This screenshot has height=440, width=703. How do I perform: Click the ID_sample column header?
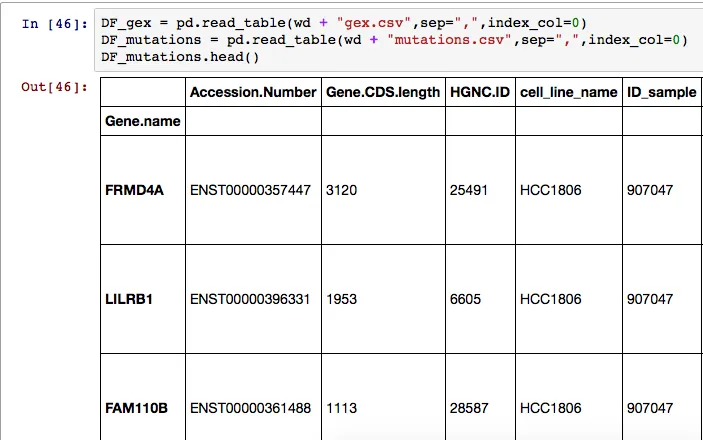[661, 92]
